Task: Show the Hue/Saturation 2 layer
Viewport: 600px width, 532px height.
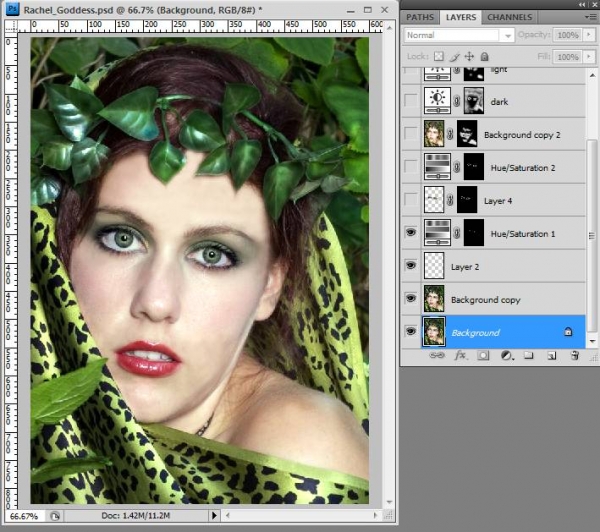Action: [411, 167]
